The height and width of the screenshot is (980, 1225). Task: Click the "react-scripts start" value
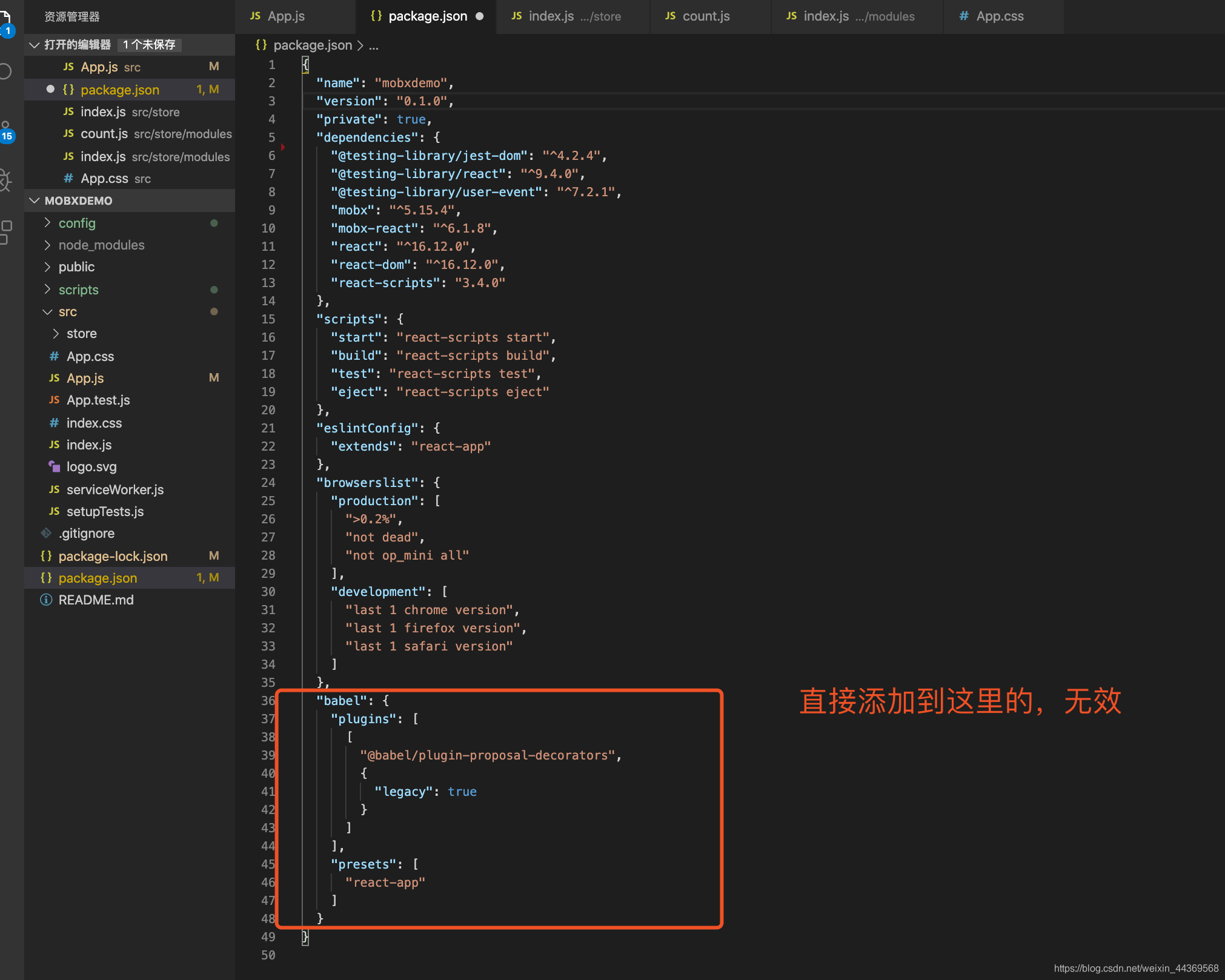point(473,337)
